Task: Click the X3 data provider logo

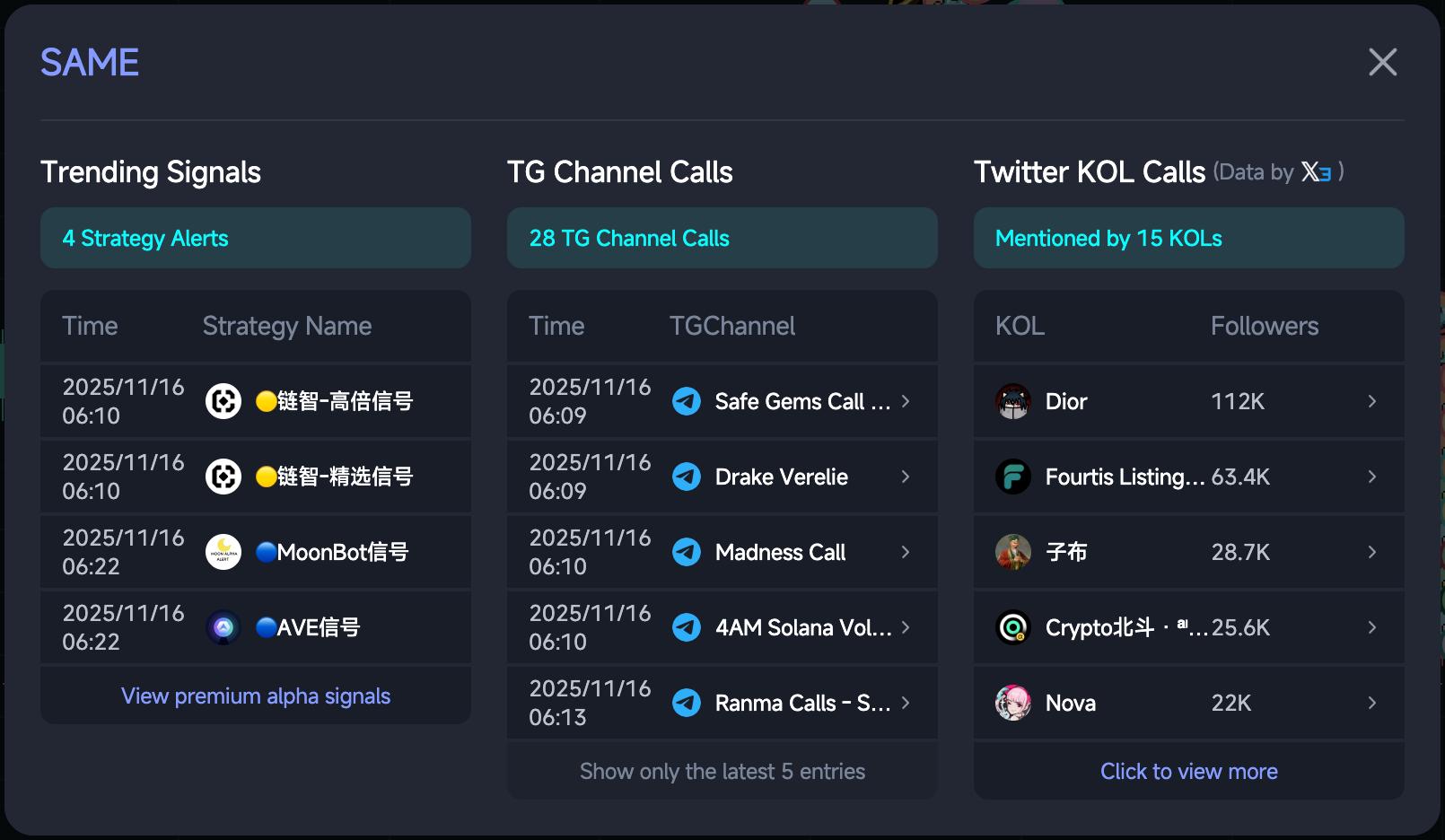Action: pyautogui.click(x=1316, y=171)
